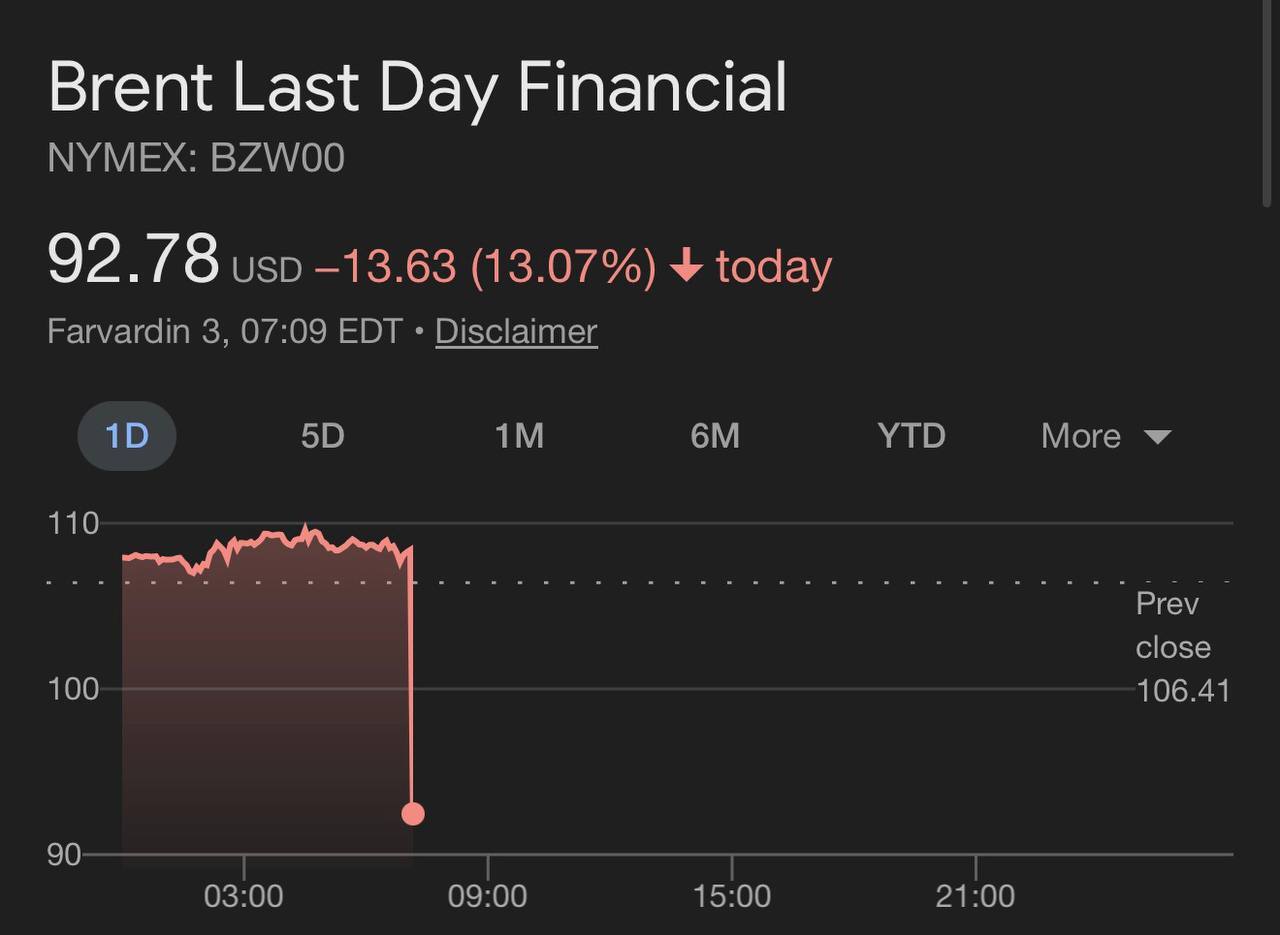Click the Brent Last Day Financial title
This screenshot has width=1280, height=935.
click(x=417, y=86)
